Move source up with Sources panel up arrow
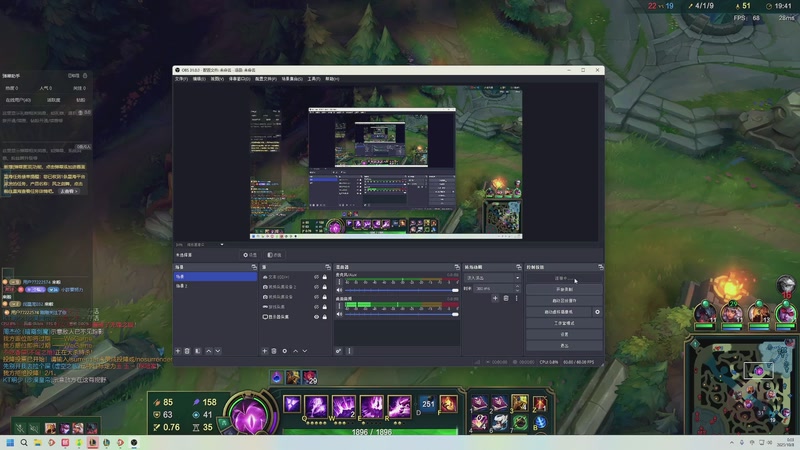Screen dimensions: 800x450 [x=295, y=351]
